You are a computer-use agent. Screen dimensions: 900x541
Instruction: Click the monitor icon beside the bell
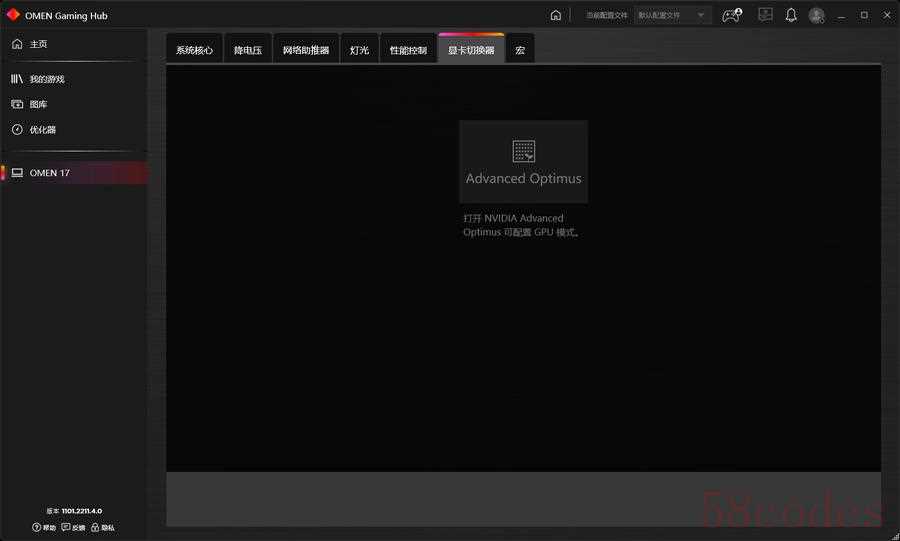tap(765, 15)
